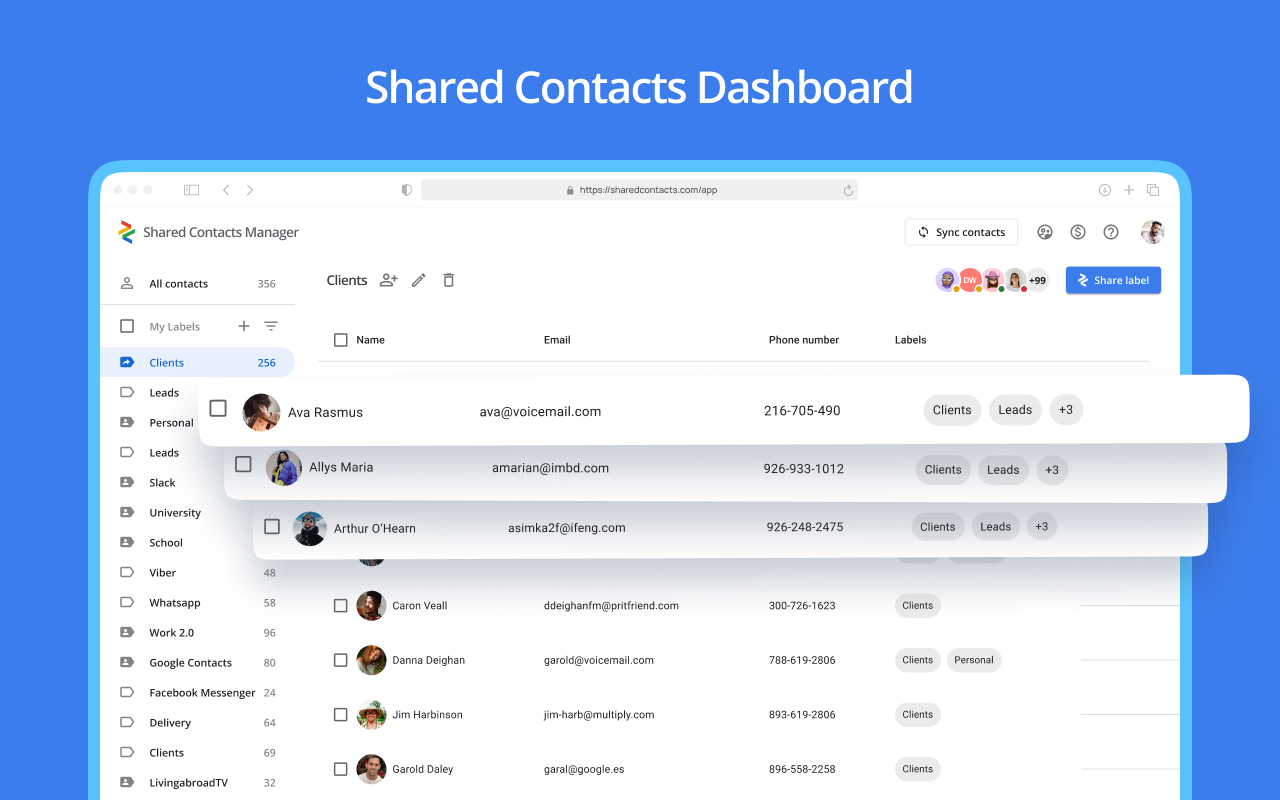Click the trash delete label icon
The image size is (1280, 800).
[449, 280]
